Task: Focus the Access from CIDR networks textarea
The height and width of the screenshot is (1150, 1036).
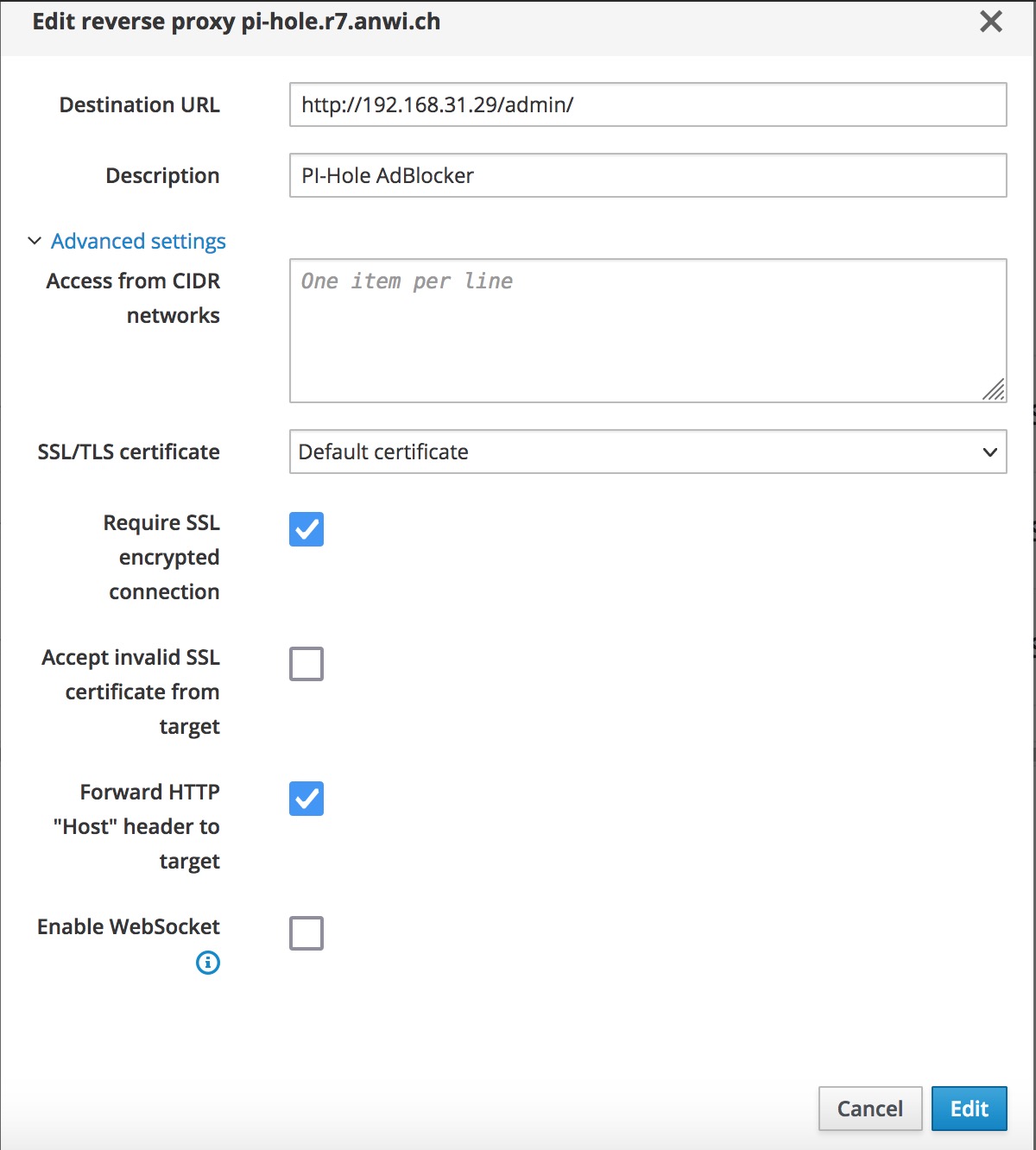Action: click(647, 331)
